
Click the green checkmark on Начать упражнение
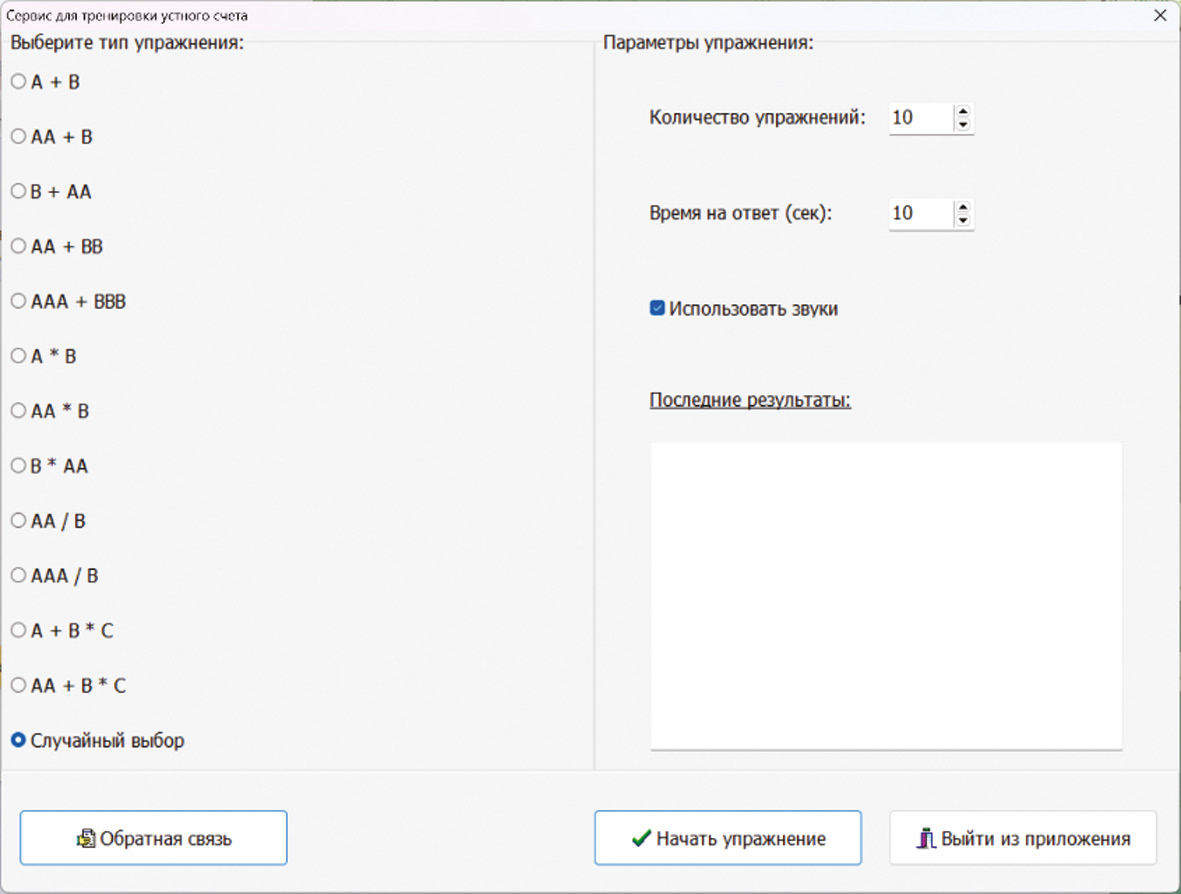click(x=641, y=839)
